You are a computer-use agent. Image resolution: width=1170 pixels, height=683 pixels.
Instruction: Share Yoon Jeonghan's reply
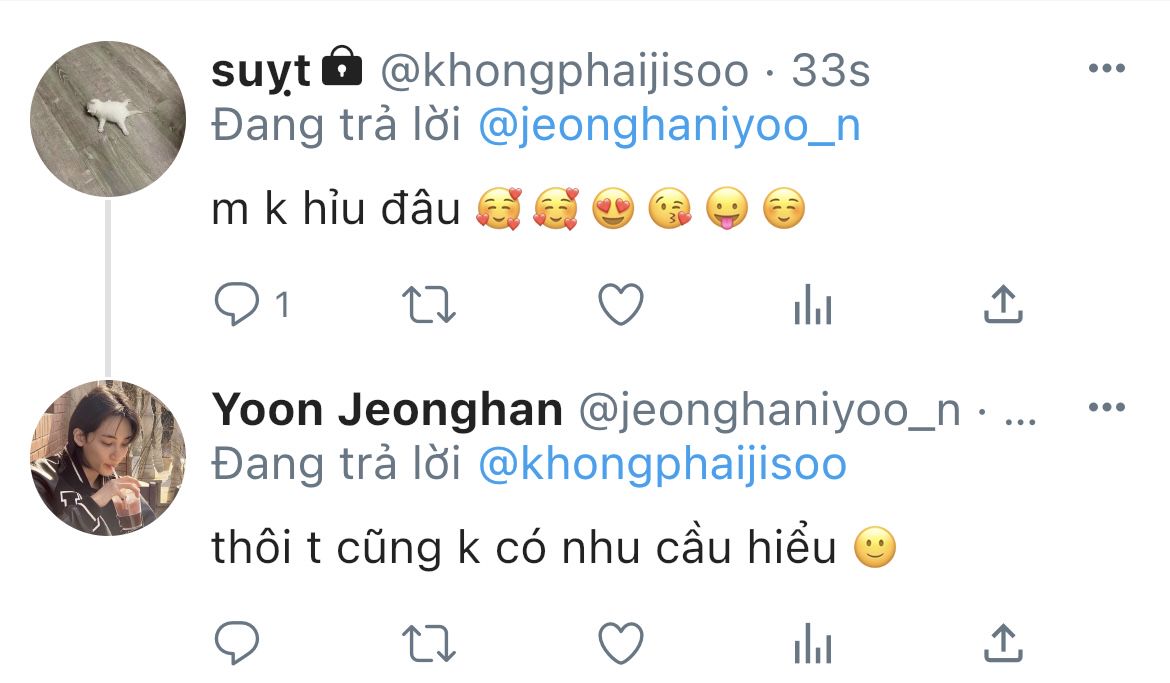pyautogui.click(x=1003, y=643)
